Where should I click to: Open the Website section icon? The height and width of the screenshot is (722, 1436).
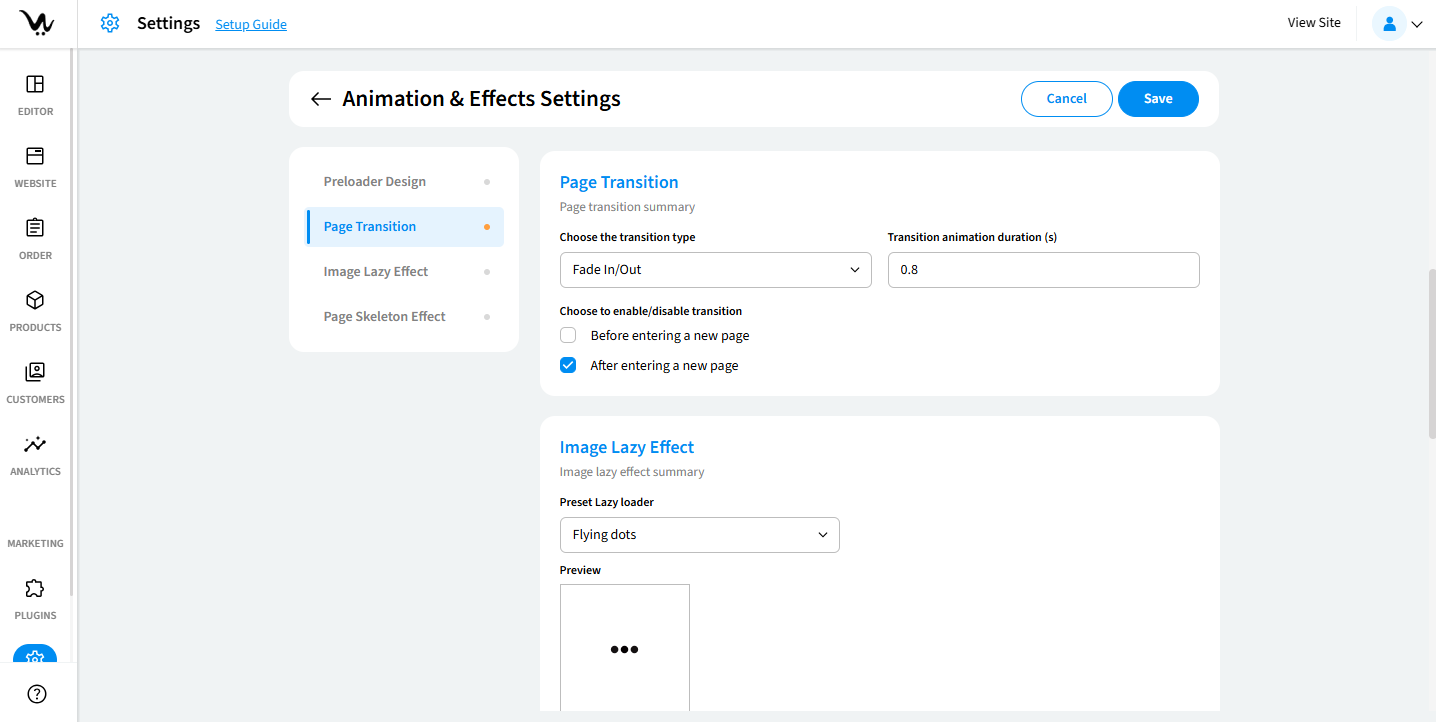coord(35,156)
